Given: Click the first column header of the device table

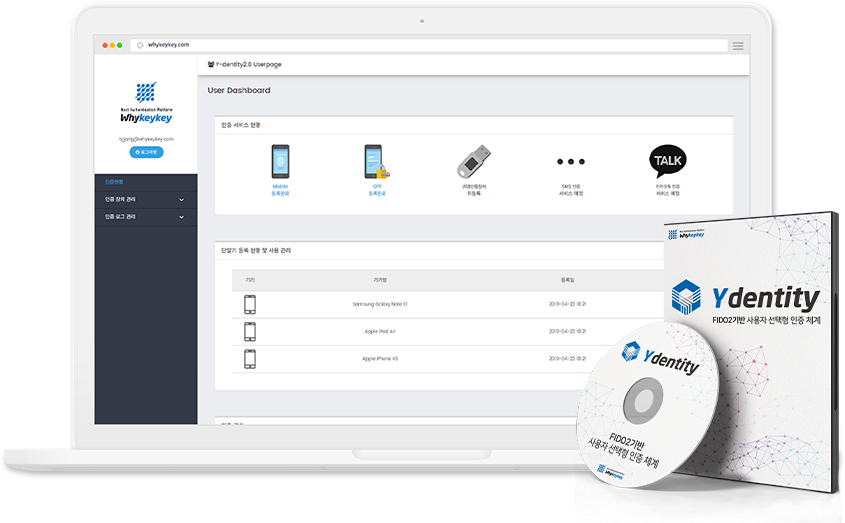Looking at the screenshot, I should coord(250,280).
